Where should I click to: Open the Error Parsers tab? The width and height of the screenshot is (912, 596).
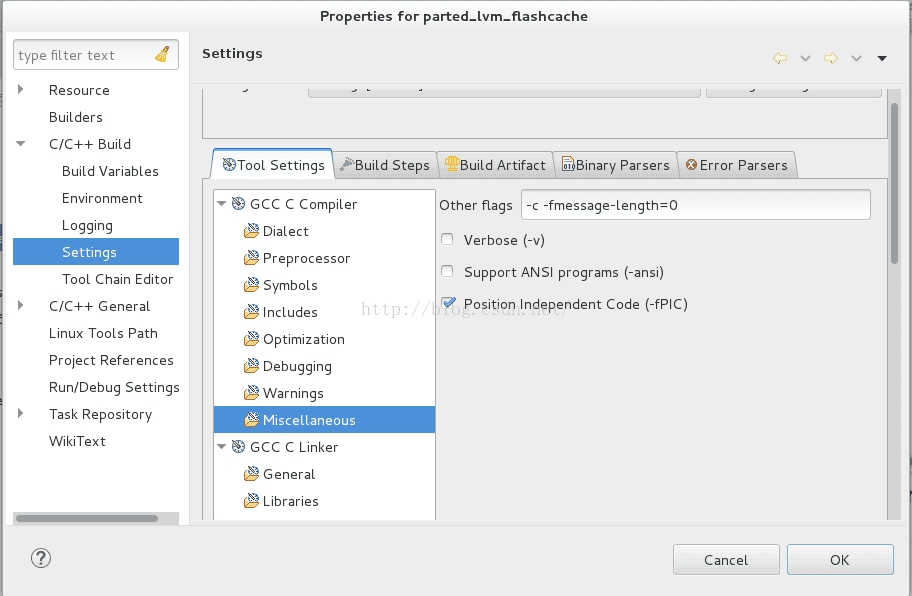(736, 165)
